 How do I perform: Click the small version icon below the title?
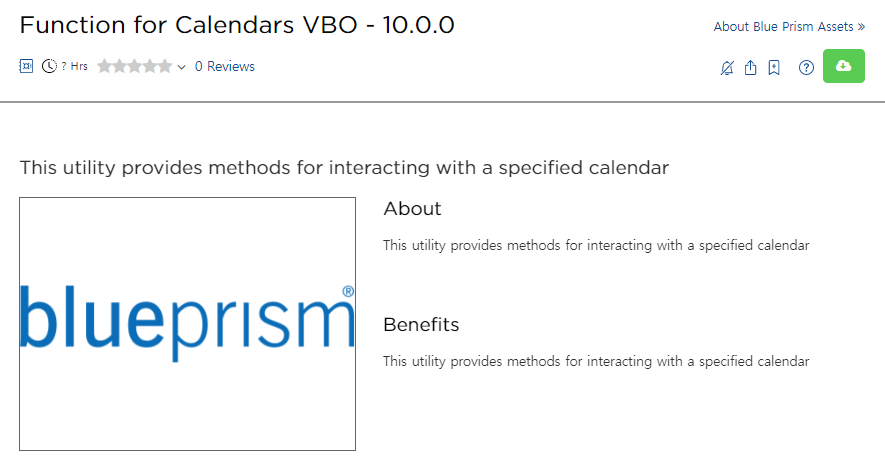27,66
